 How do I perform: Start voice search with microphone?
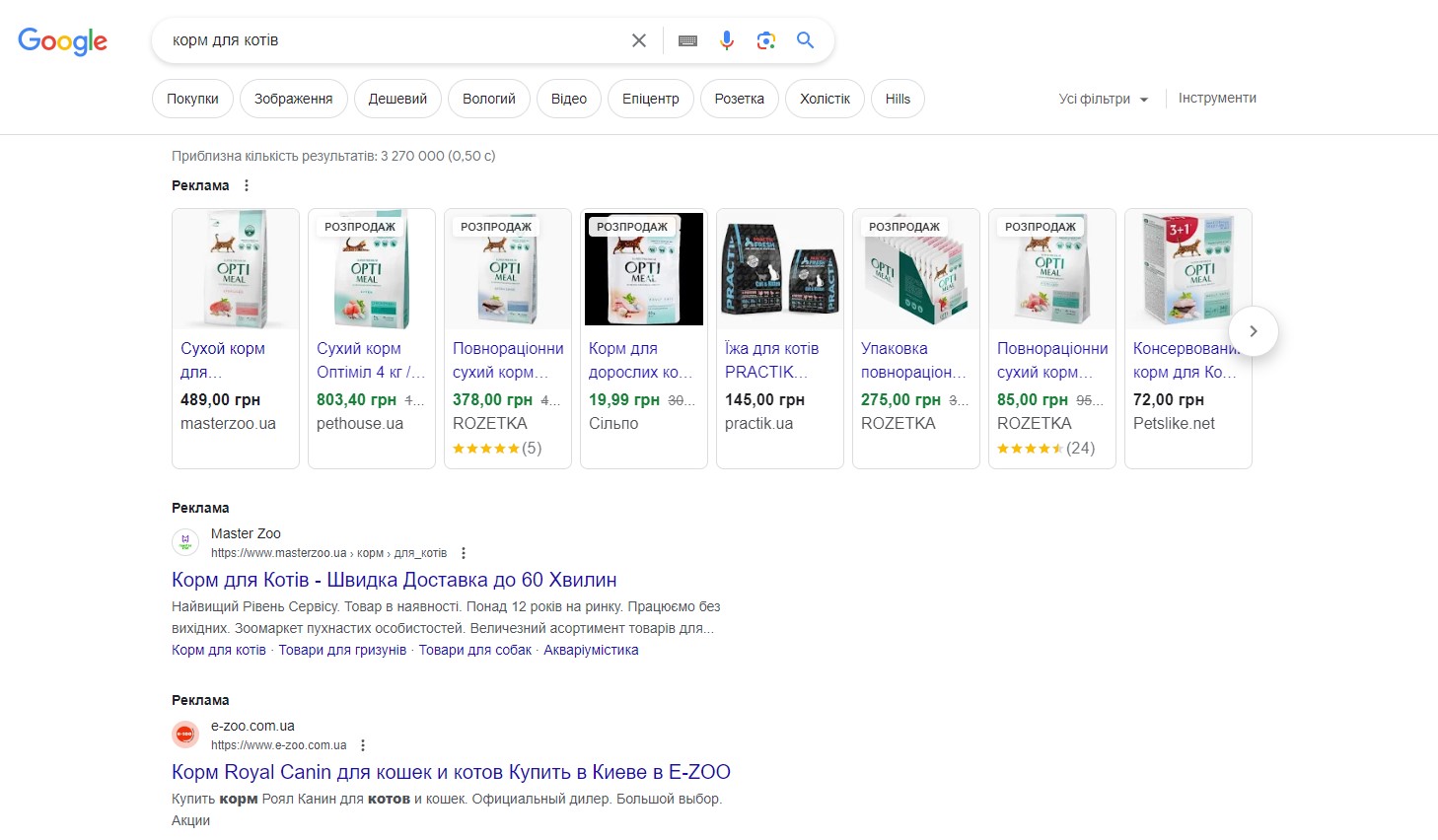click(x=727, y=40)
